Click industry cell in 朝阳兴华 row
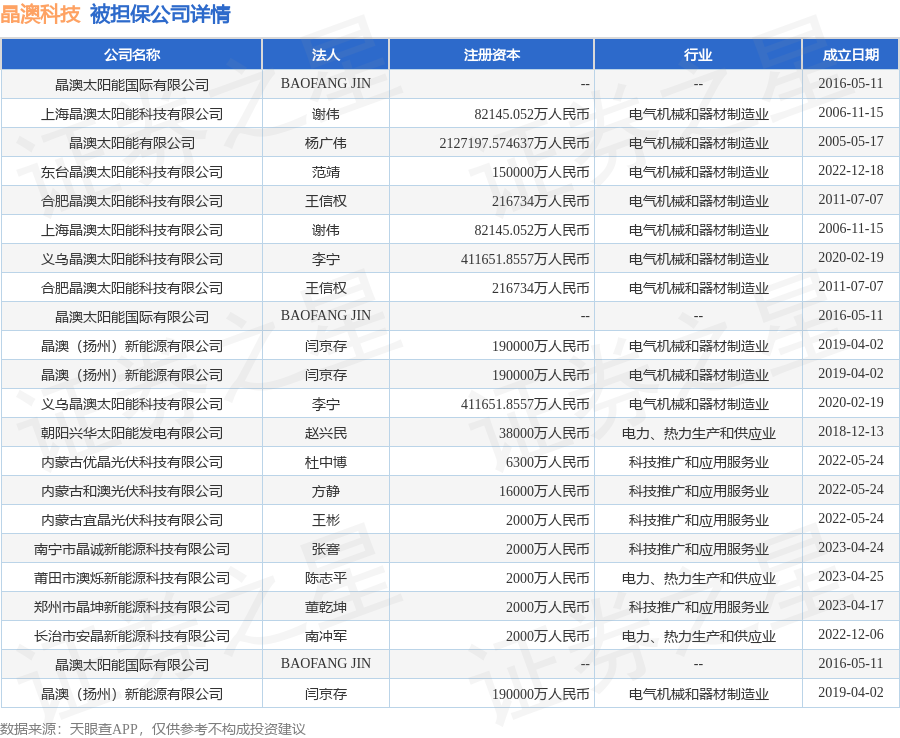 [698, 433]
